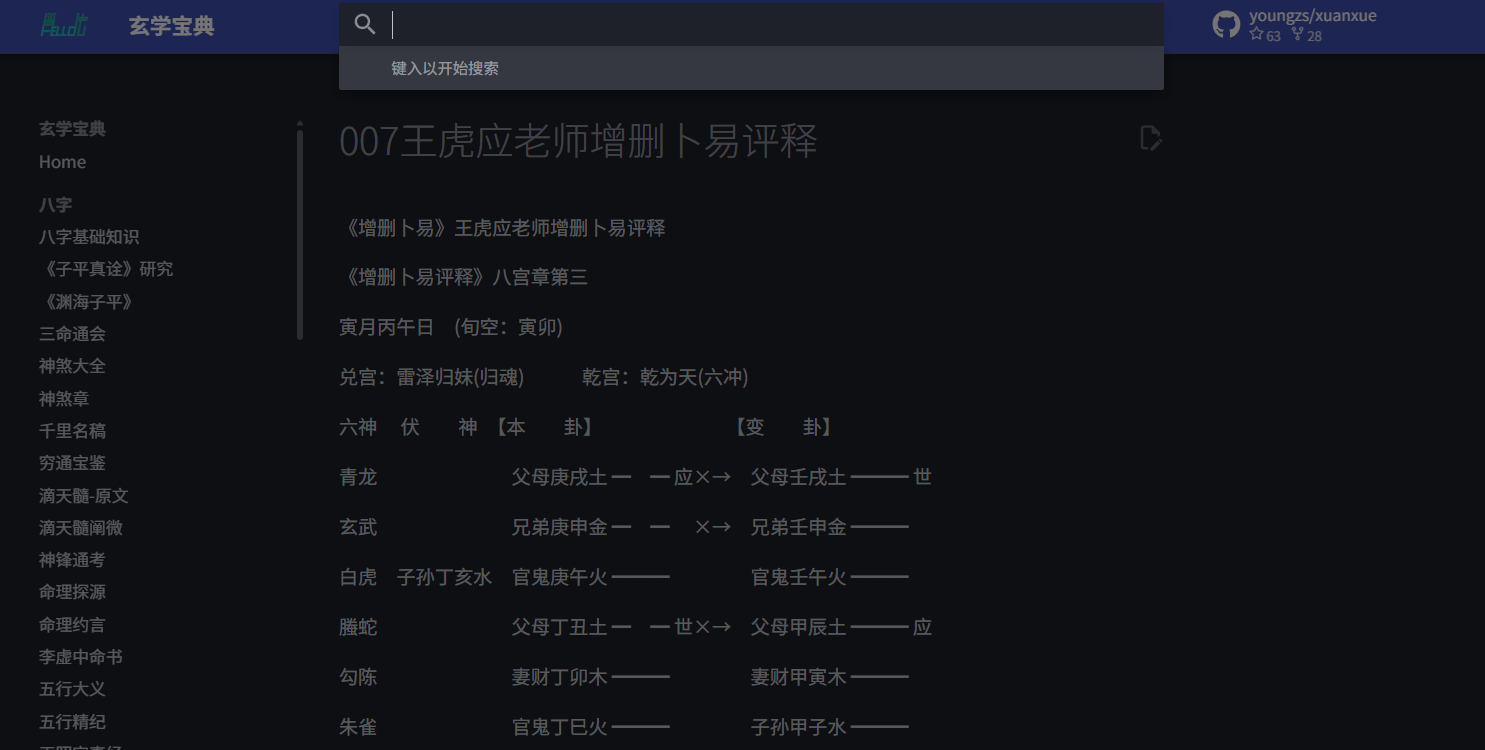Select 千里名稿 in the sidebar

[72, 430]
